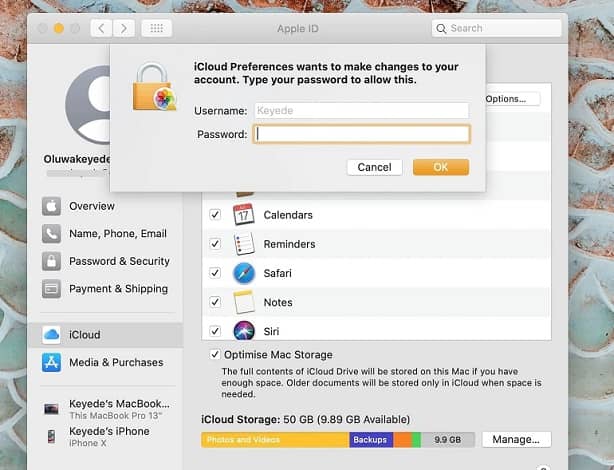Open Payment & Shipping section
Viewport: 614px width, 470px height.
point(106,289)
